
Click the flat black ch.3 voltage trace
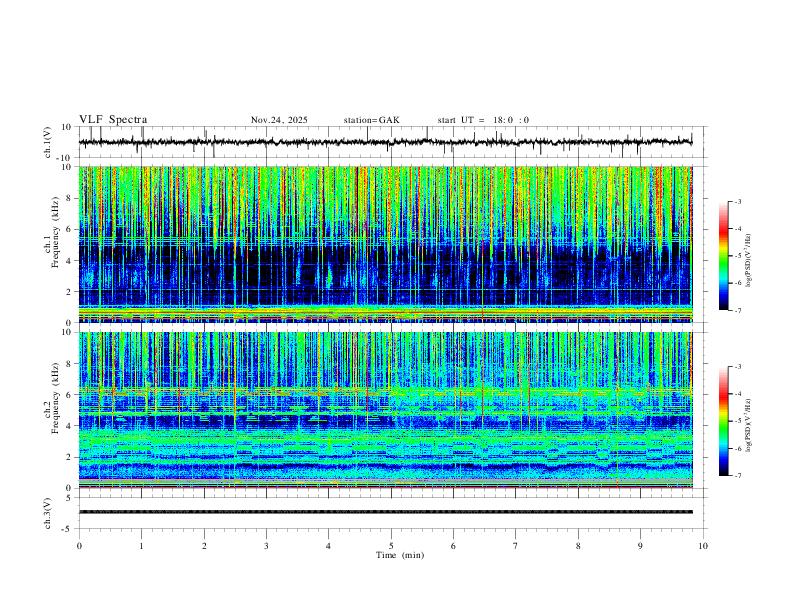pos(385,512)
